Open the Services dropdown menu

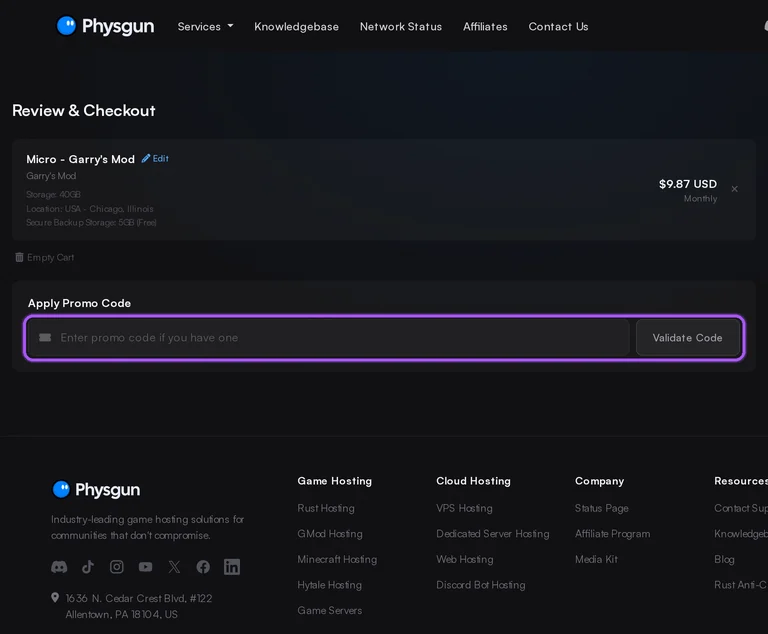pyautogui.click(x=205, y=26)
